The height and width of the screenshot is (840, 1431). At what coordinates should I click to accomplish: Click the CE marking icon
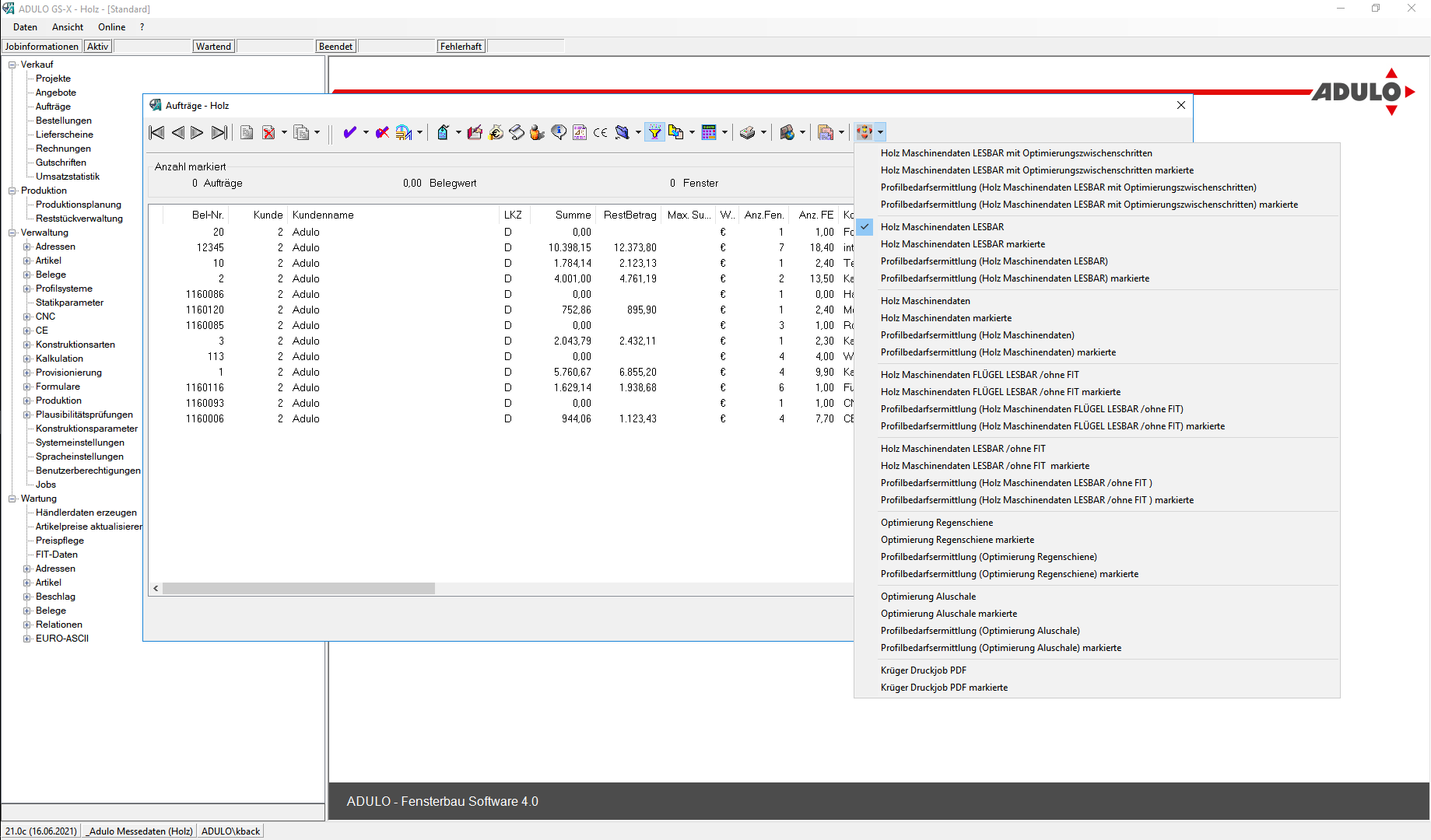[601, 133]
